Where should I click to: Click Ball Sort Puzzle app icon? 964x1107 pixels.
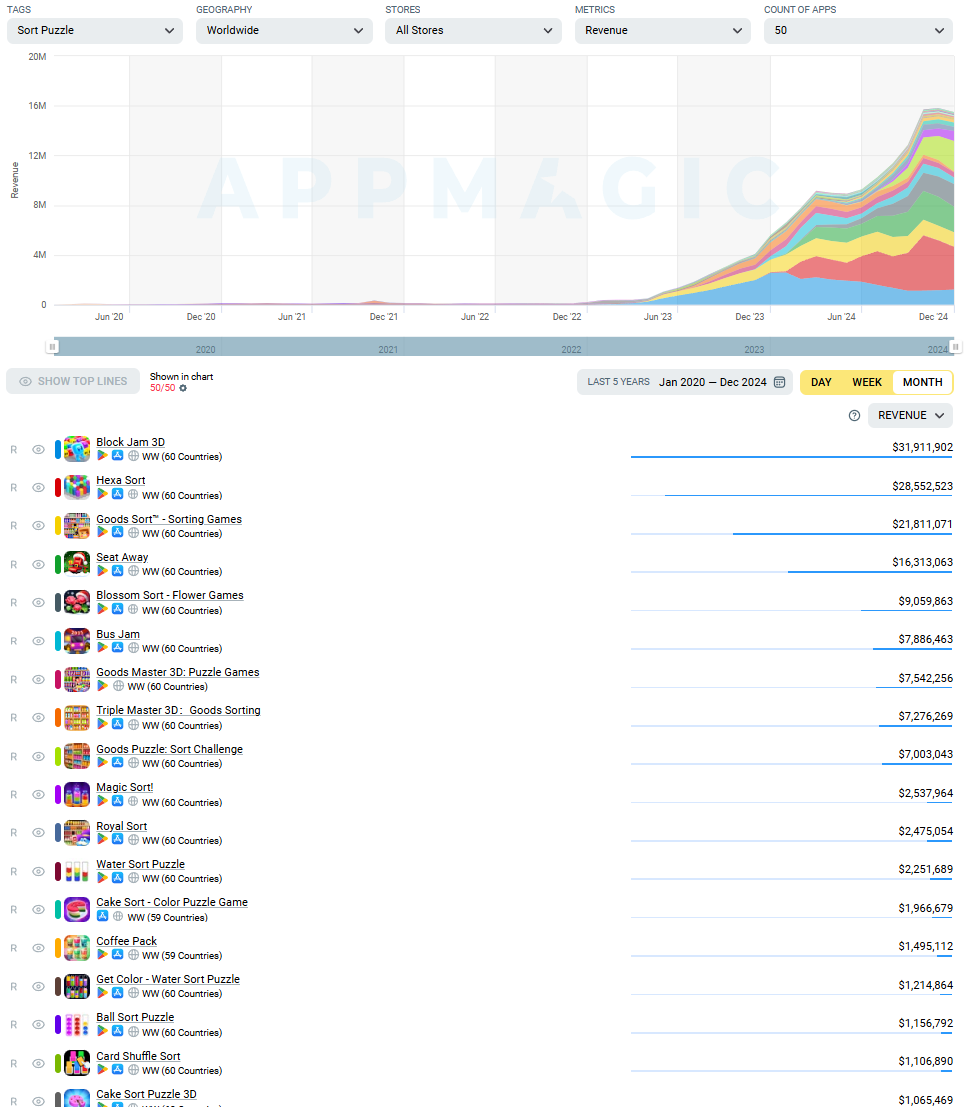pyautogui.click(x=77, y=1024)
